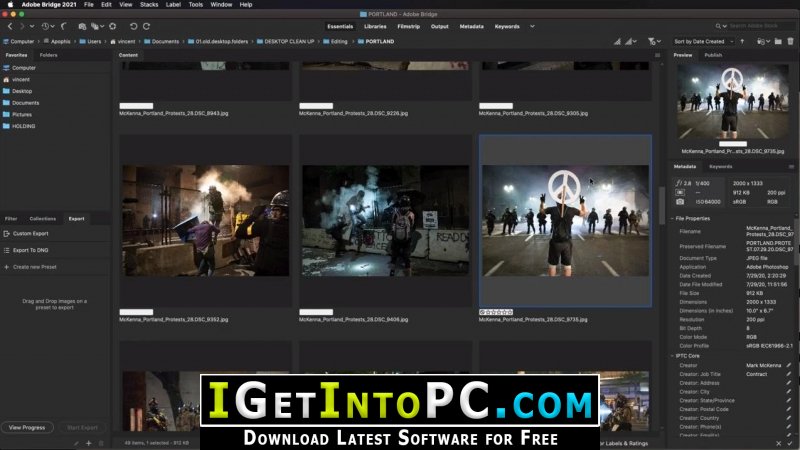
Task: Open in Camera Raw aperture icon
Action: pyautogui.click(x=112, y=26)
